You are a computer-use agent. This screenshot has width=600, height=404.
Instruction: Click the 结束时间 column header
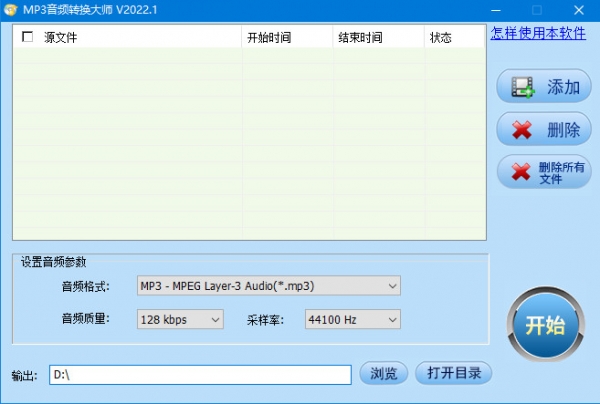[x=378, y=37]
